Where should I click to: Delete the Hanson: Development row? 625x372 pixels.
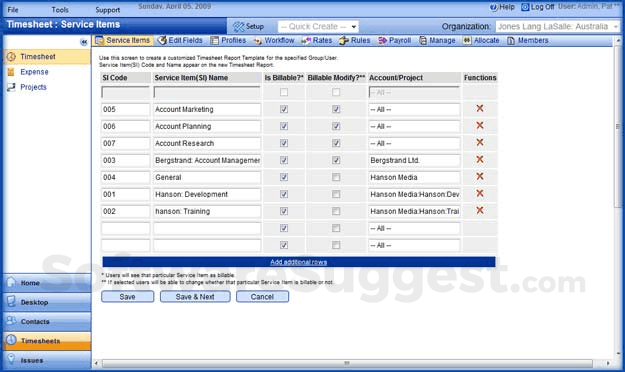[480, 193]
